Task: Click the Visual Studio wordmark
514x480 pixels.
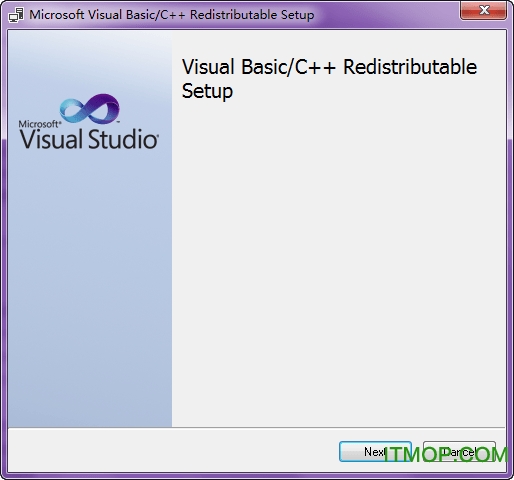Action: pyautogui.click(x=89, y=139)
